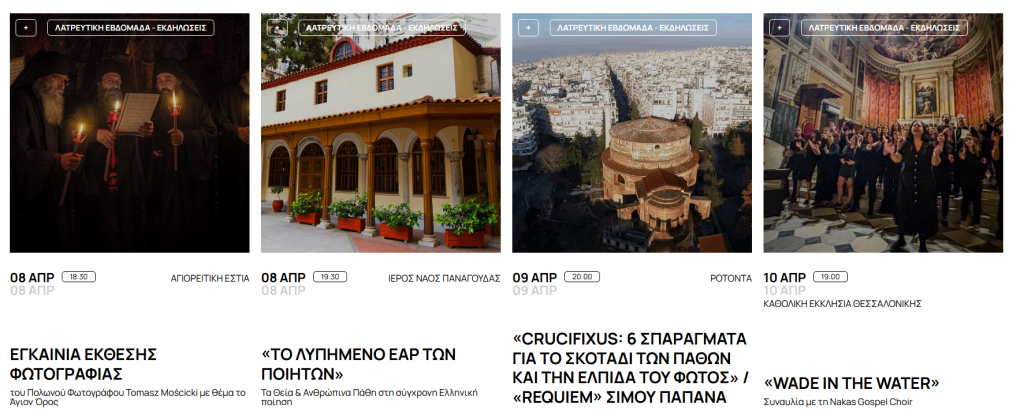
Task: Open the «ΤΟ ΛΥΠΗΜΕΝΟ ΕΑΡ ΤΩΝ ΠΟΙΗΤΩΝ» event
Action: pos(358,364)
